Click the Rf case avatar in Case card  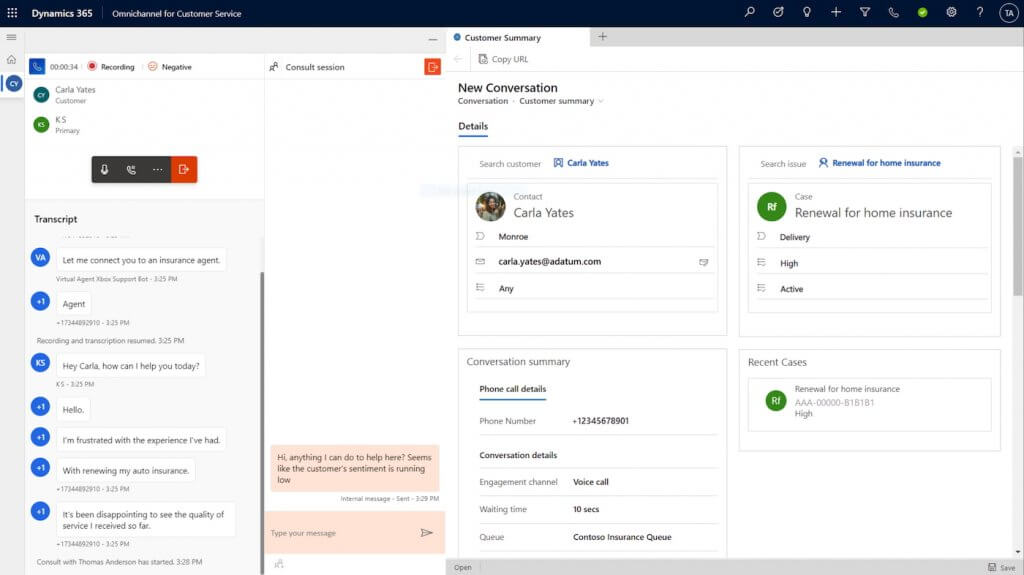(x=771, y=206)
